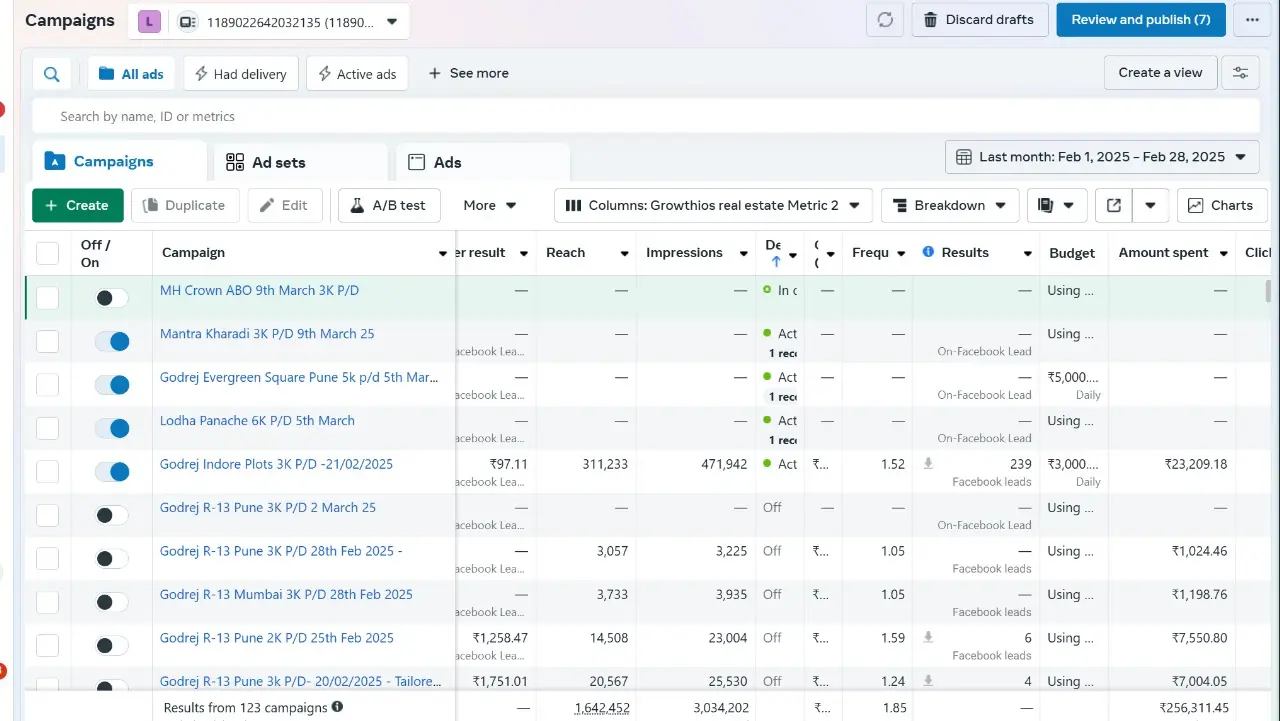Click Review and publish (7) button

(1140, 20)
